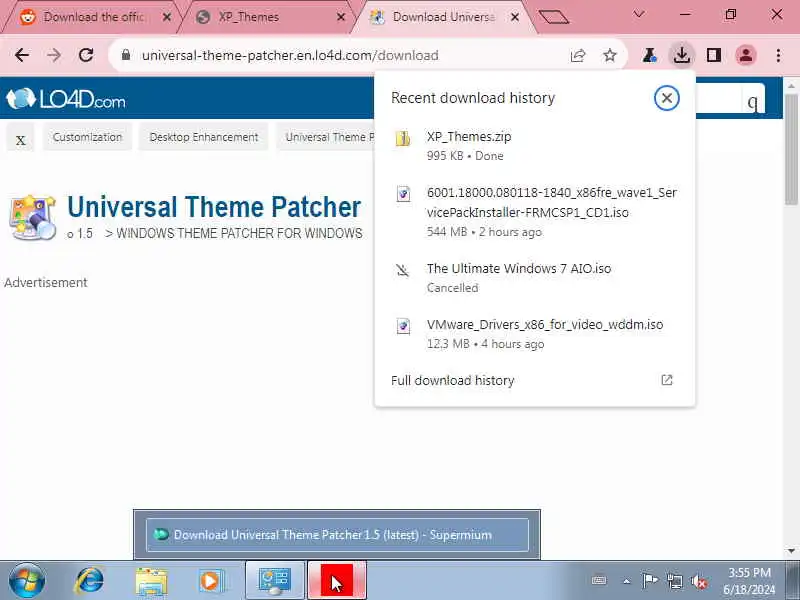
Task: Toggle the downloads toolbar button
Action: pyautogui.click(x=682, y=55)
